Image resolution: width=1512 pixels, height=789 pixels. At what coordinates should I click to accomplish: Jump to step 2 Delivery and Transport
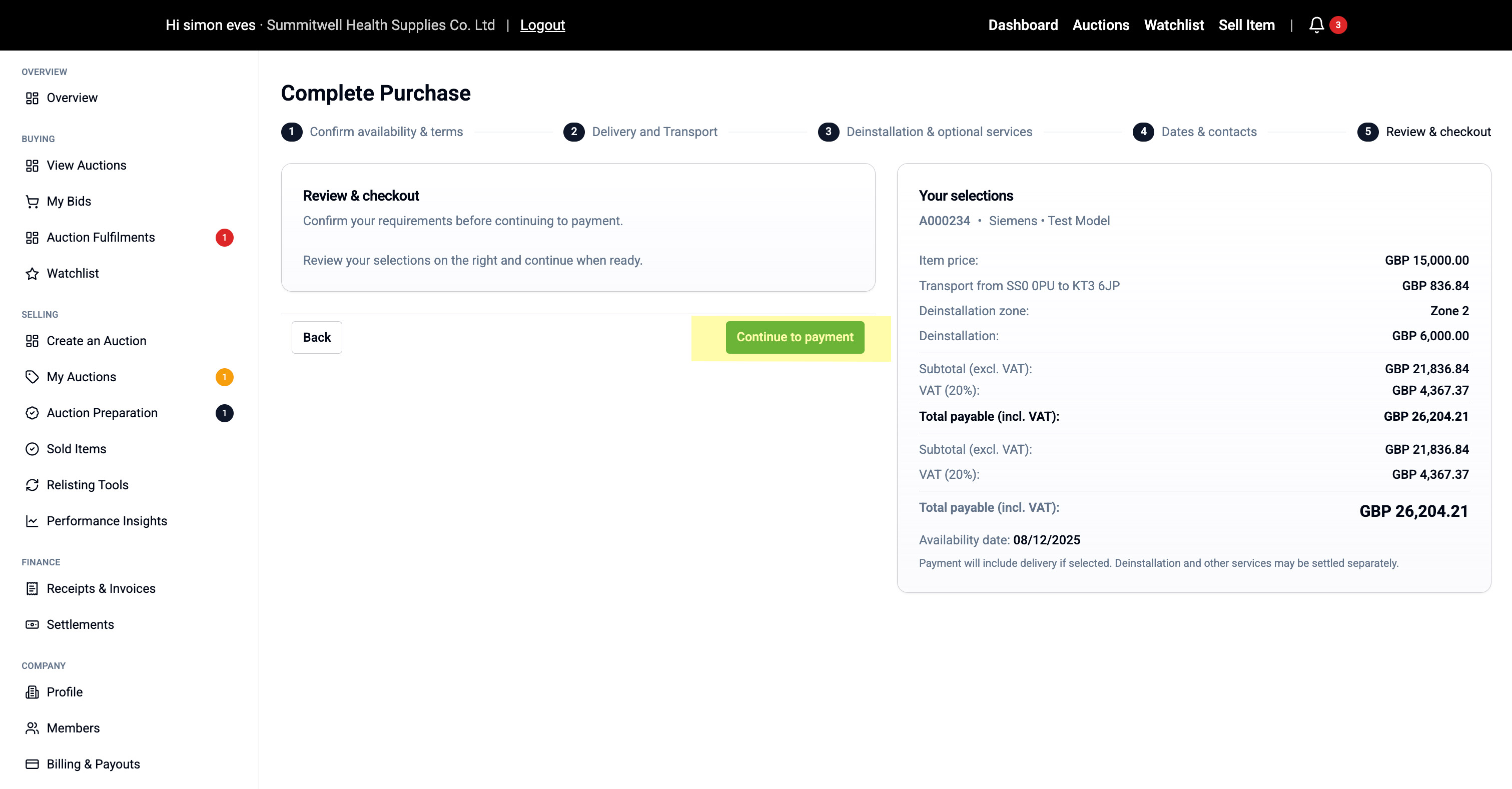pyautogui.click(x=654, y=132)
